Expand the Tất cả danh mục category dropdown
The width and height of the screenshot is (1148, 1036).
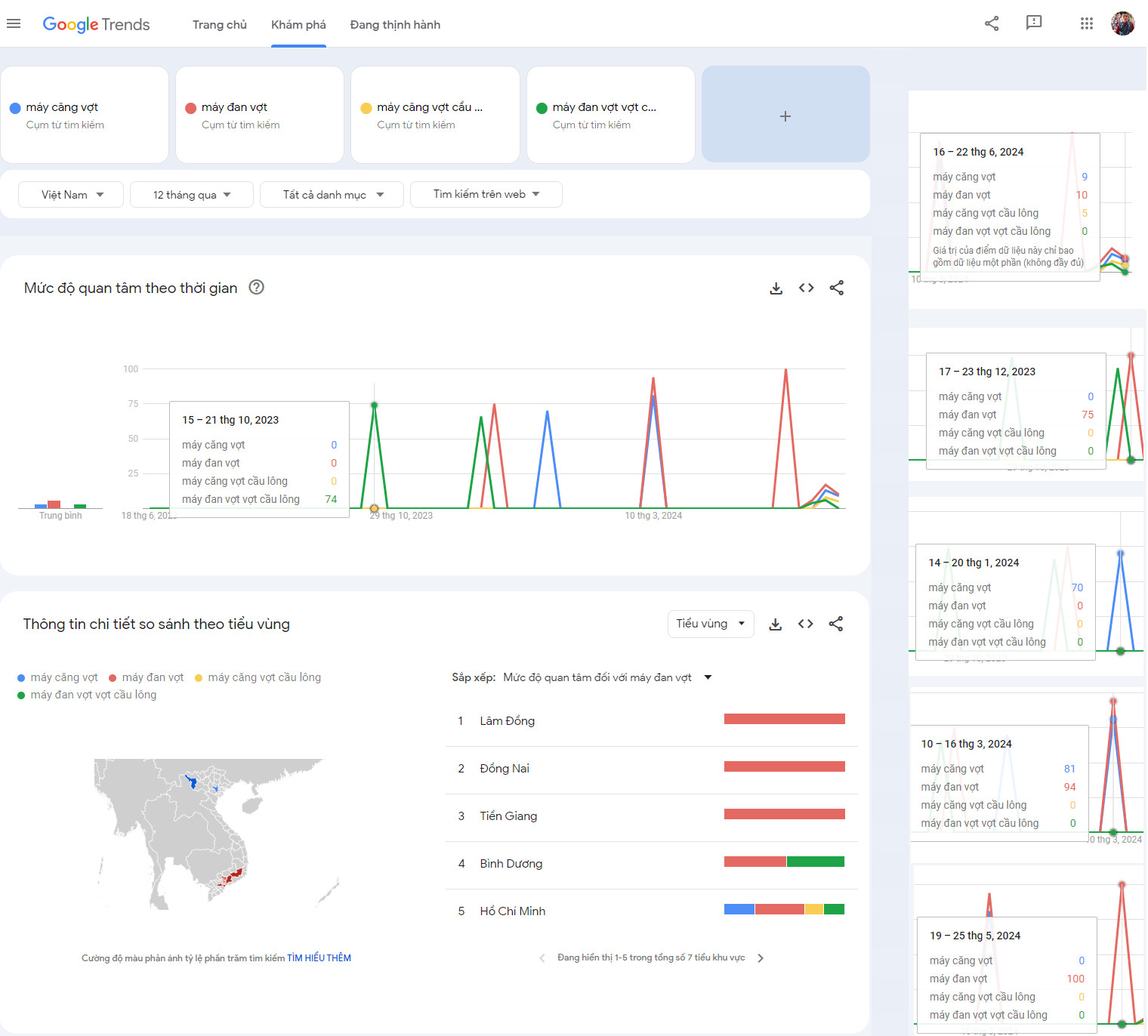pyautogui.click(x=332, y=195)
